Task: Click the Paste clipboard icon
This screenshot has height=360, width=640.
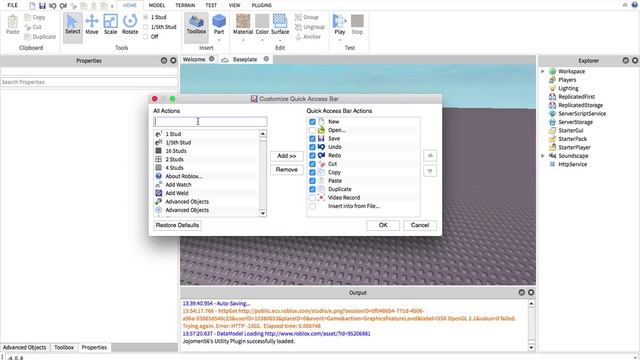Action: [x=13, y=24]
